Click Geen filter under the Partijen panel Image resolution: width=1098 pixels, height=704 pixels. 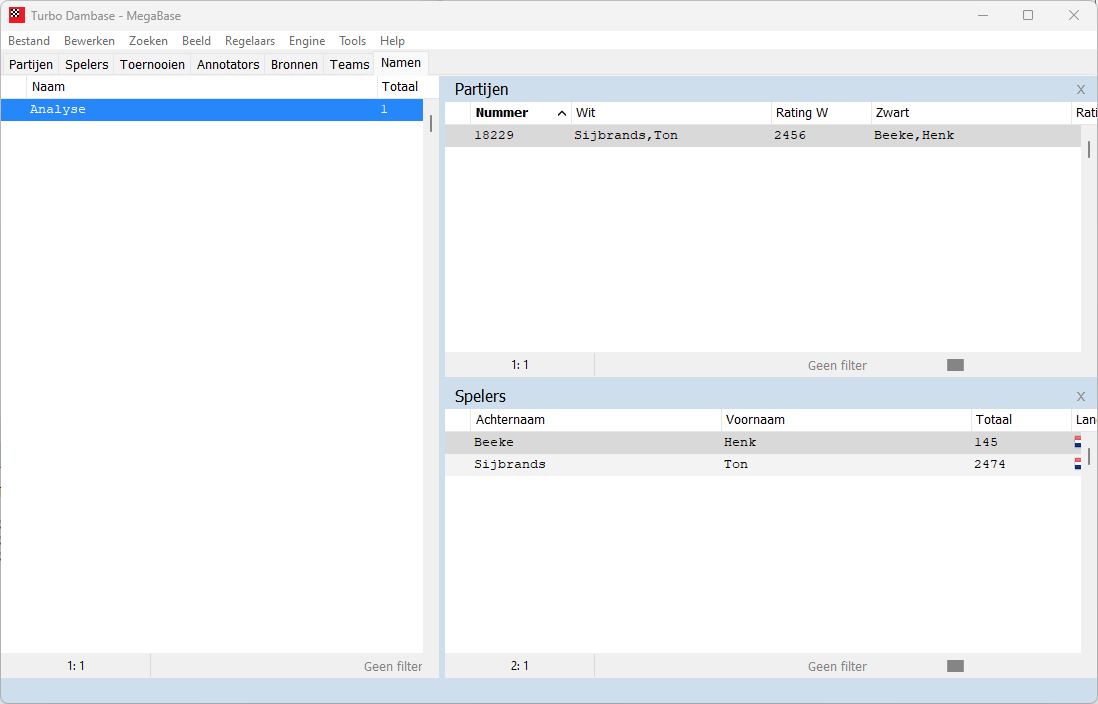tap(837, 365)
